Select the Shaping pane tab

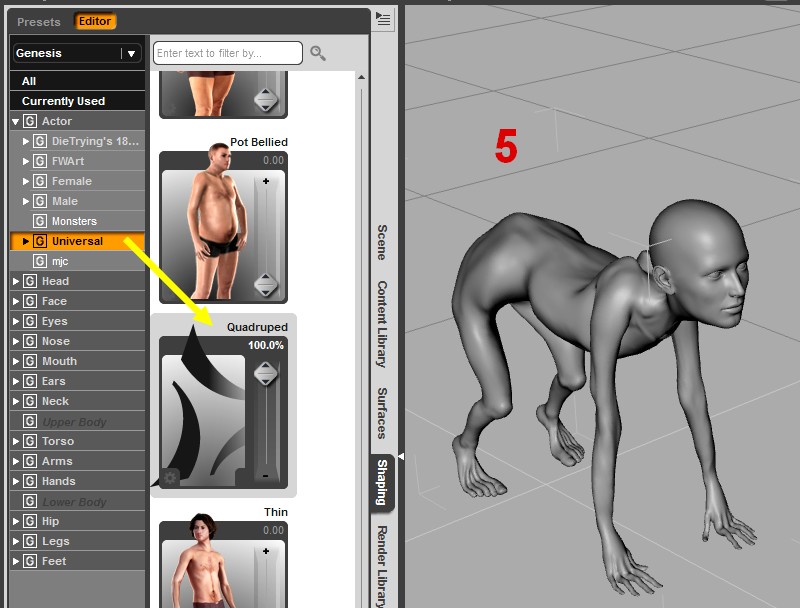pos(382,483)
